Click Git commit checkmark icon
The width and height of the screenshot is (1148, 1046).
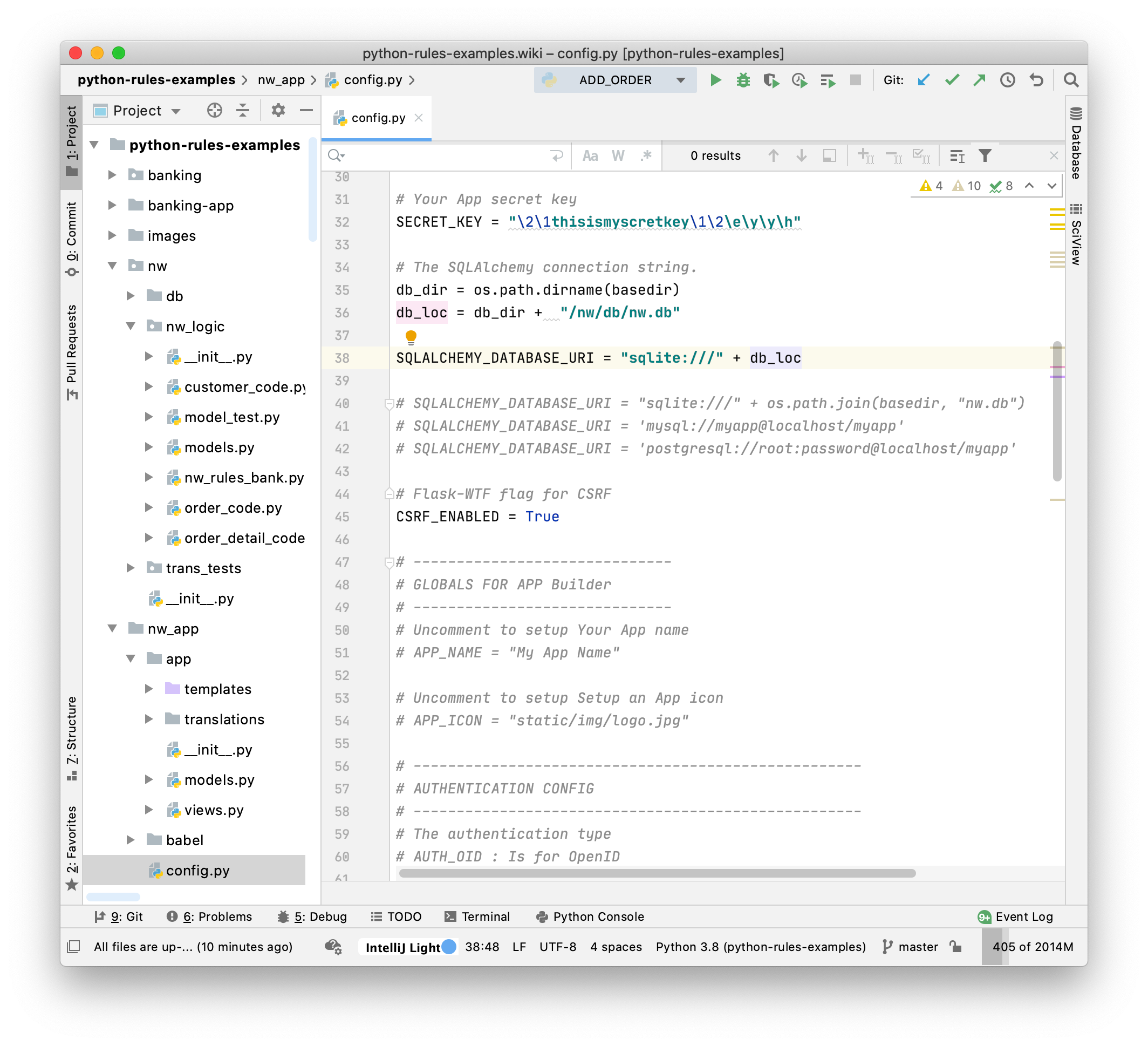click(952, 80)
